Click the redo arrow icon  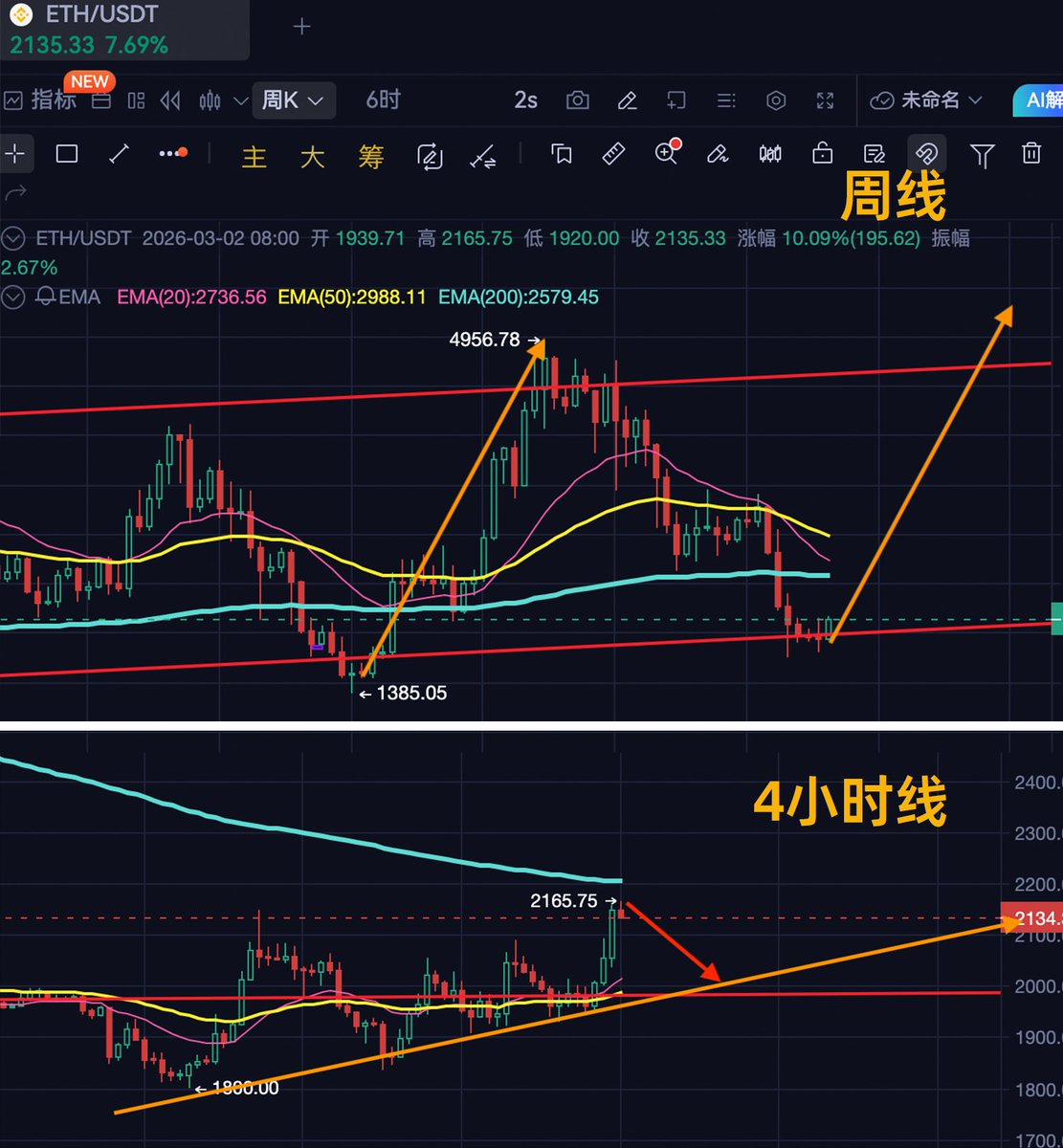click(x=14, y=194)
